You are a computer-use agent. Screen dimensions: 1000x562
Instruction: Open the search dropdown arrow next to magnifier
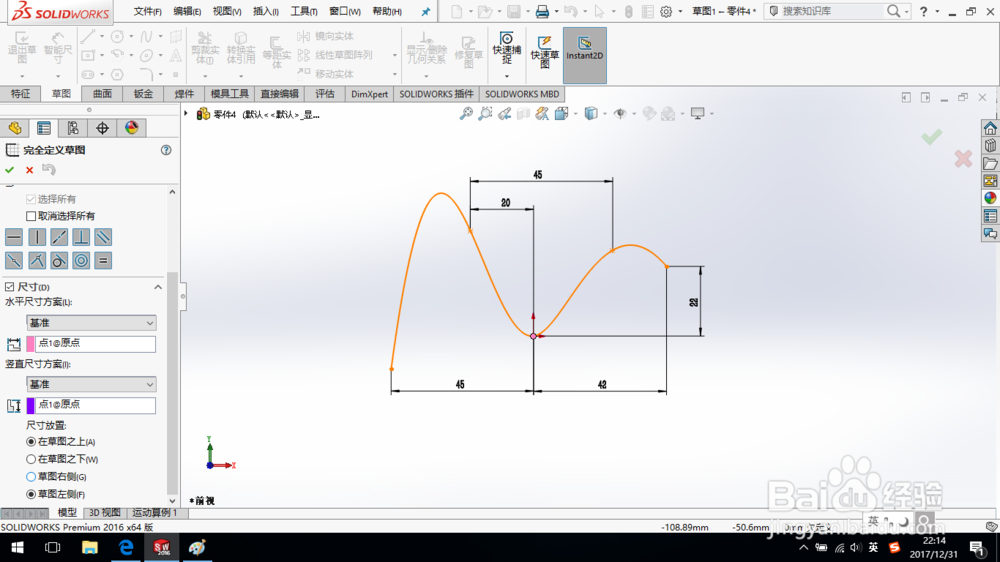pyautogui.click(x=906, y=11)
